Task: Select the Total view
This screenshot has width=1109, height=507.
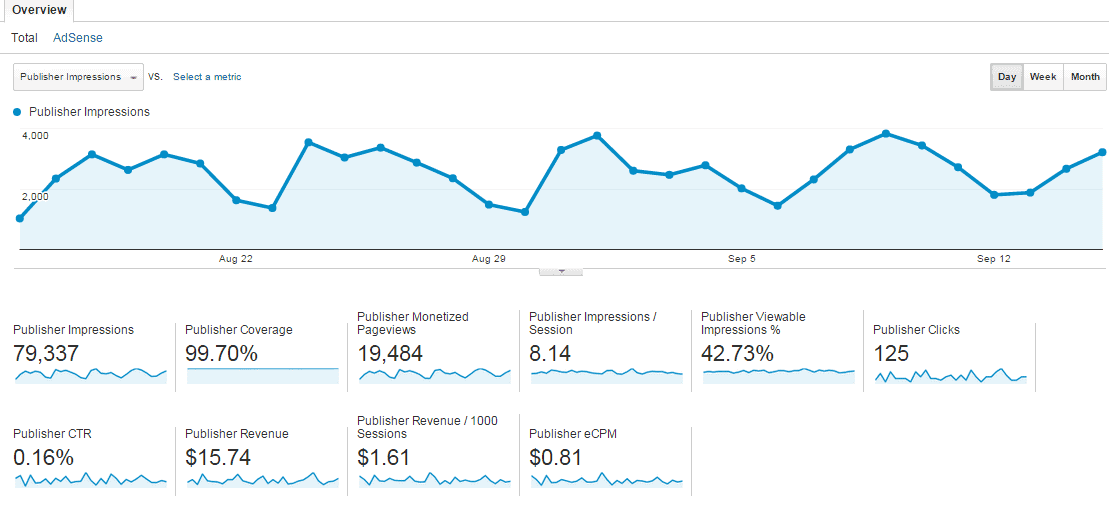Action: (x=24, y=38)
